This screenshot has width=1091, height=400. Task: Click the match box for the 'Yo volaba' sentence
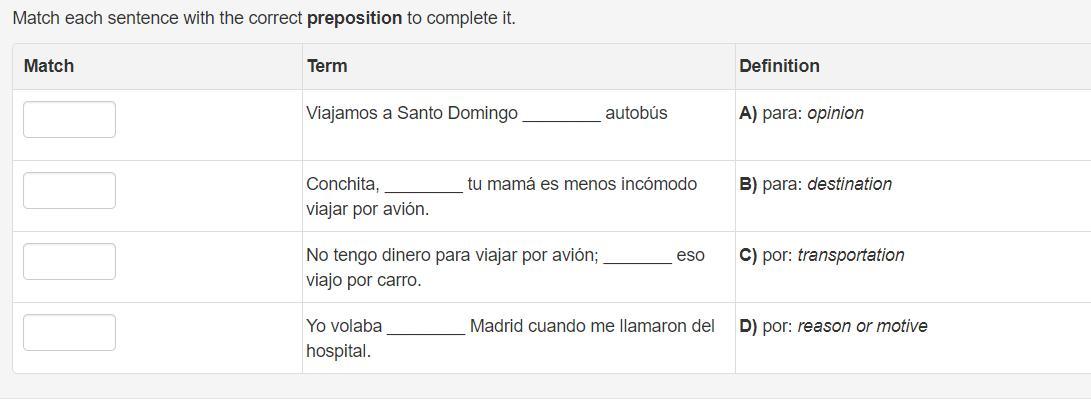69,332
